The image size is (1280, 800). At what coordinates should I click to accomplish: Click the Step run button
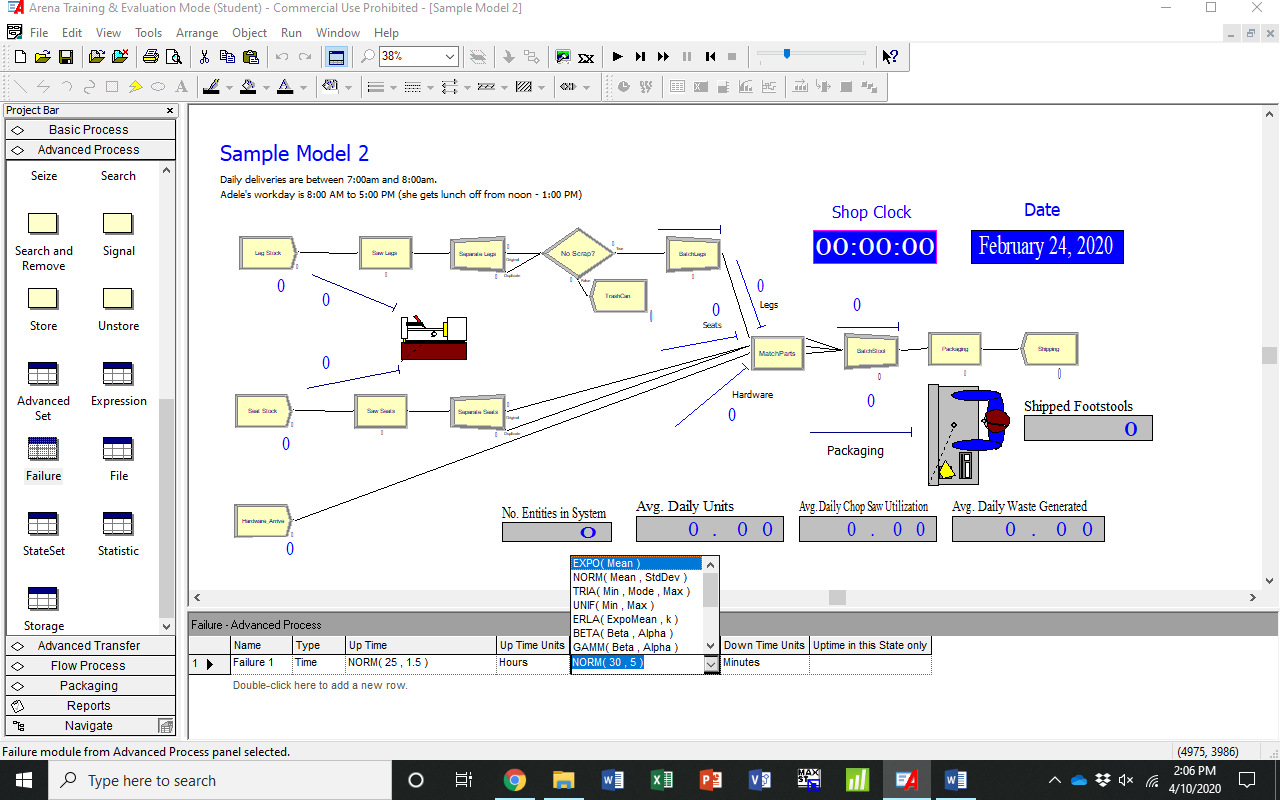[x=640, y=57]
